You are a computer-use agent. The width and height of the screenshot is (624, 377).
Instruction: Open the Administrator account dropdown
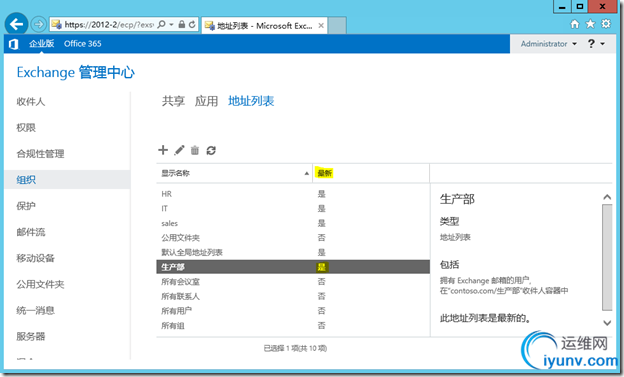(549, 44)
